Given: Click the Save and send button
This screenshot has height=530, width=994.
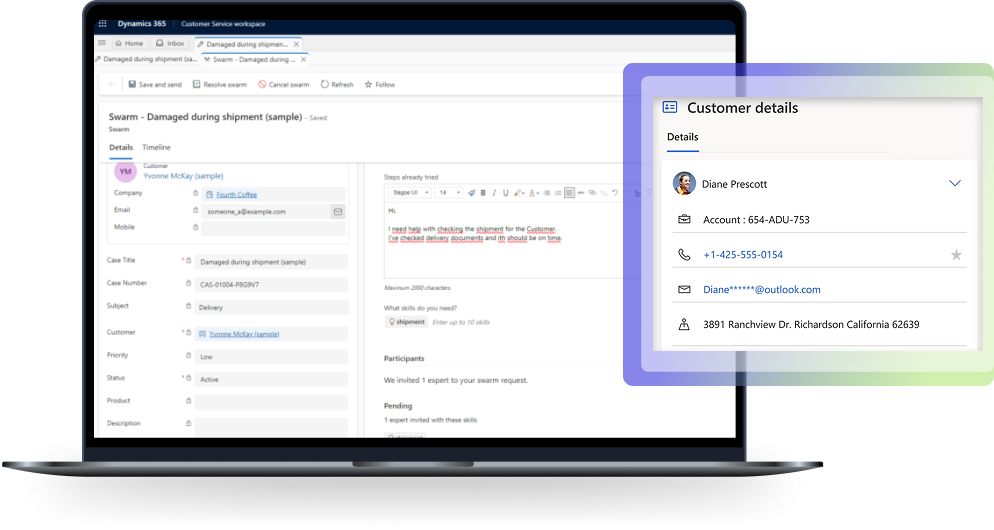Looking at the screenshot, I should click(x=155, y=85).
